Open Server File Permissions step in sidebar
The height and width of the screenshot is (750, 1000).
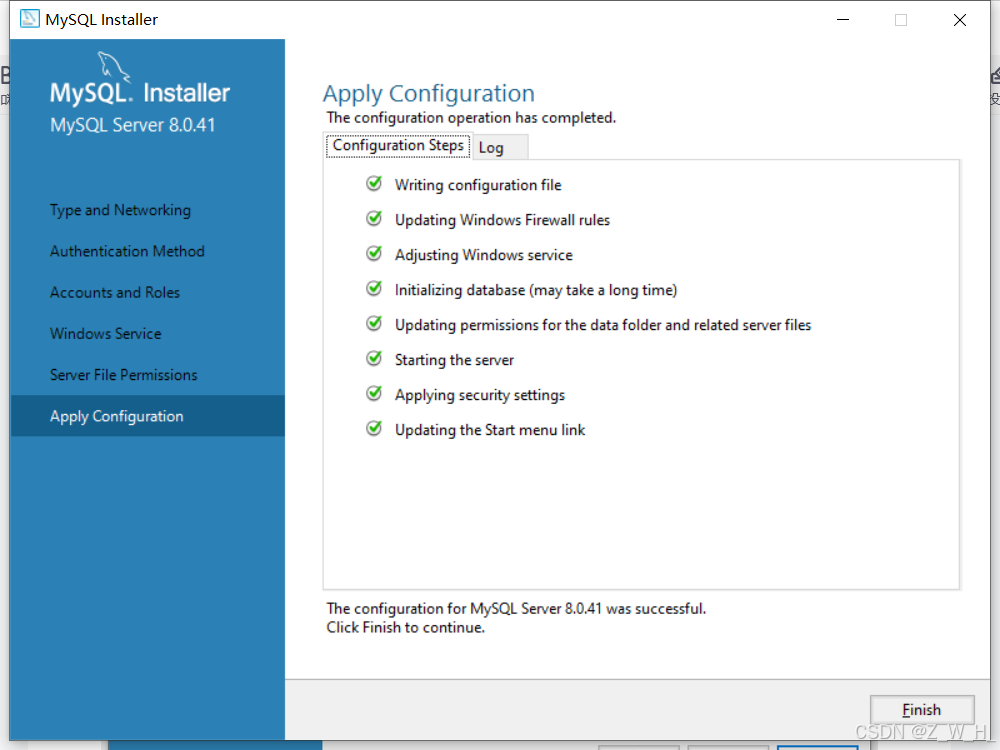click(x=124, y=374)
